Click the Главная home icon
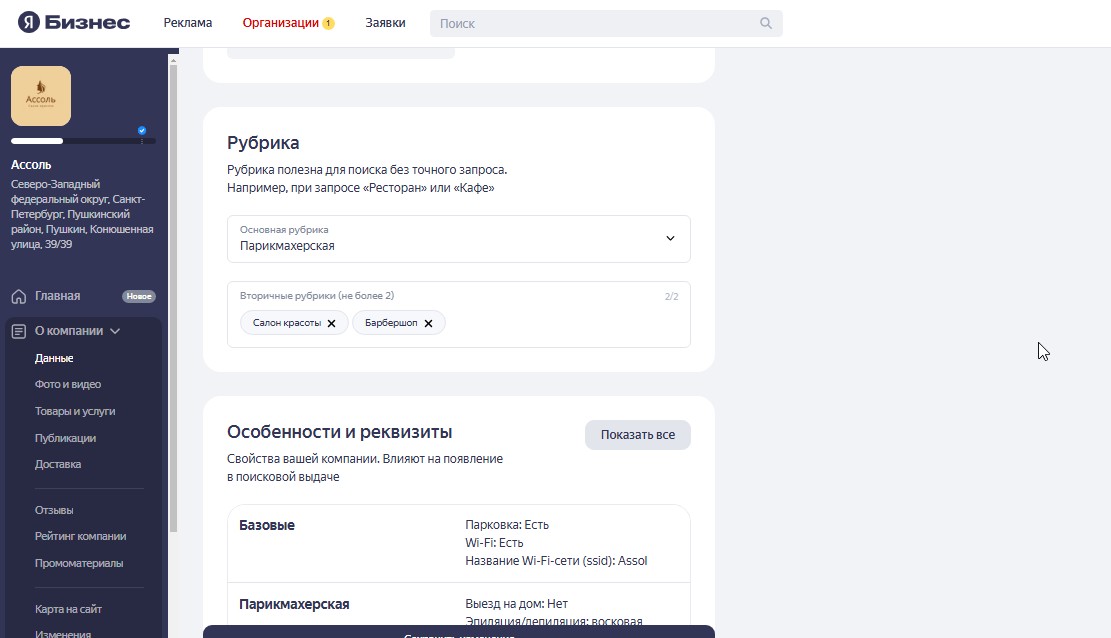 [x=19, y=296]
